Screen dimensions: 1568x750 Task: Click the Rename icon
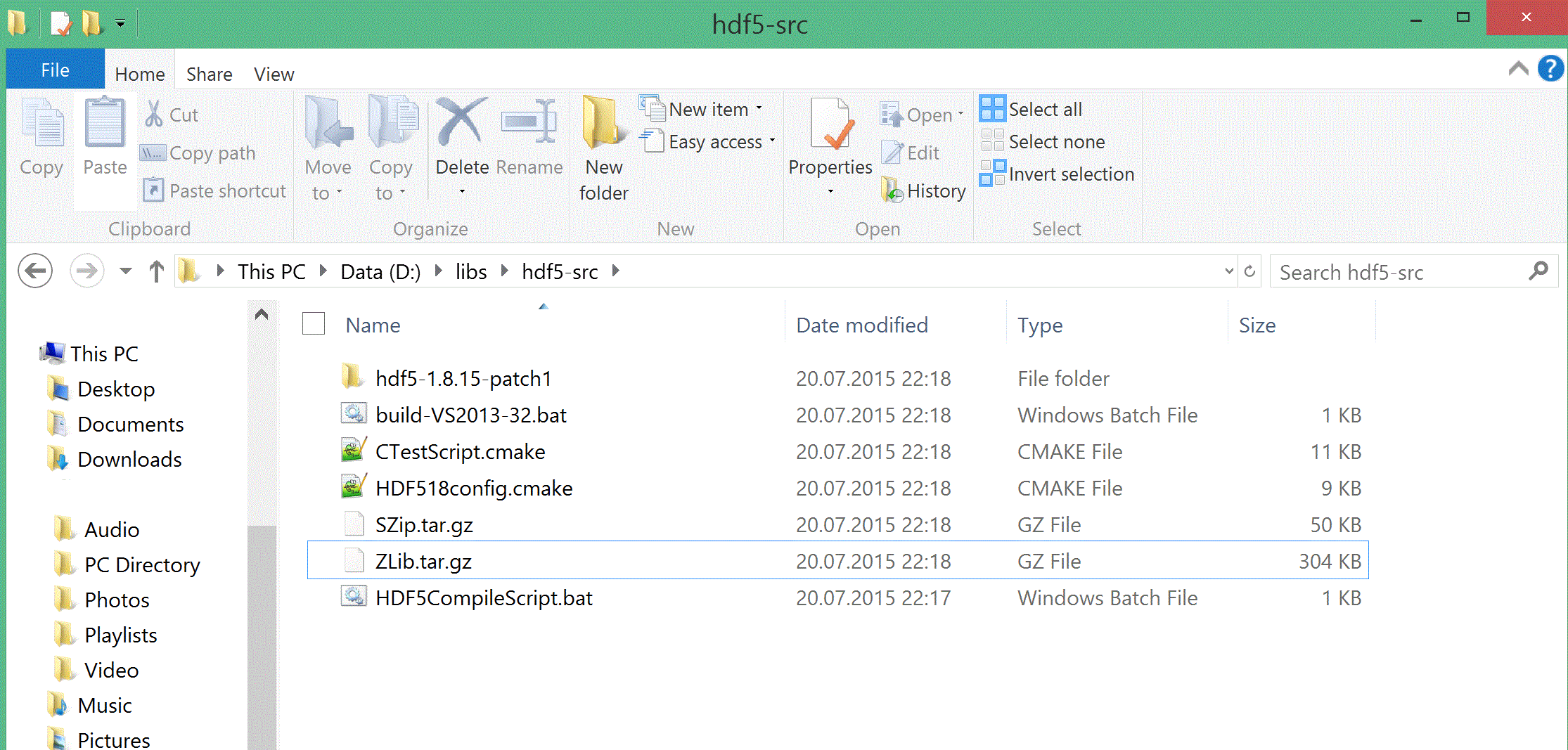pos(529,123)
